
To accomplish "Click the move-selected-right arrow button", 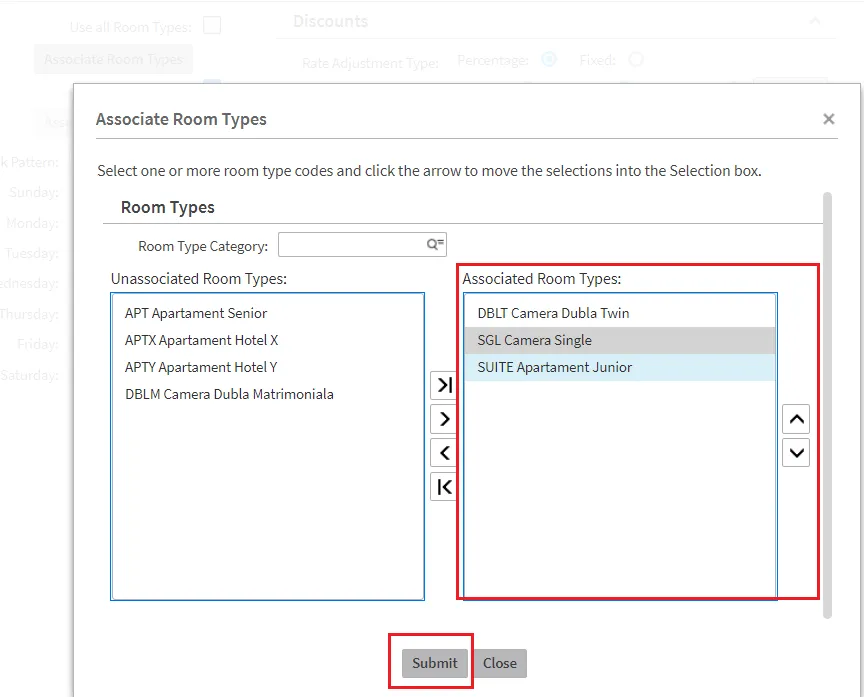I will [444, 419].
